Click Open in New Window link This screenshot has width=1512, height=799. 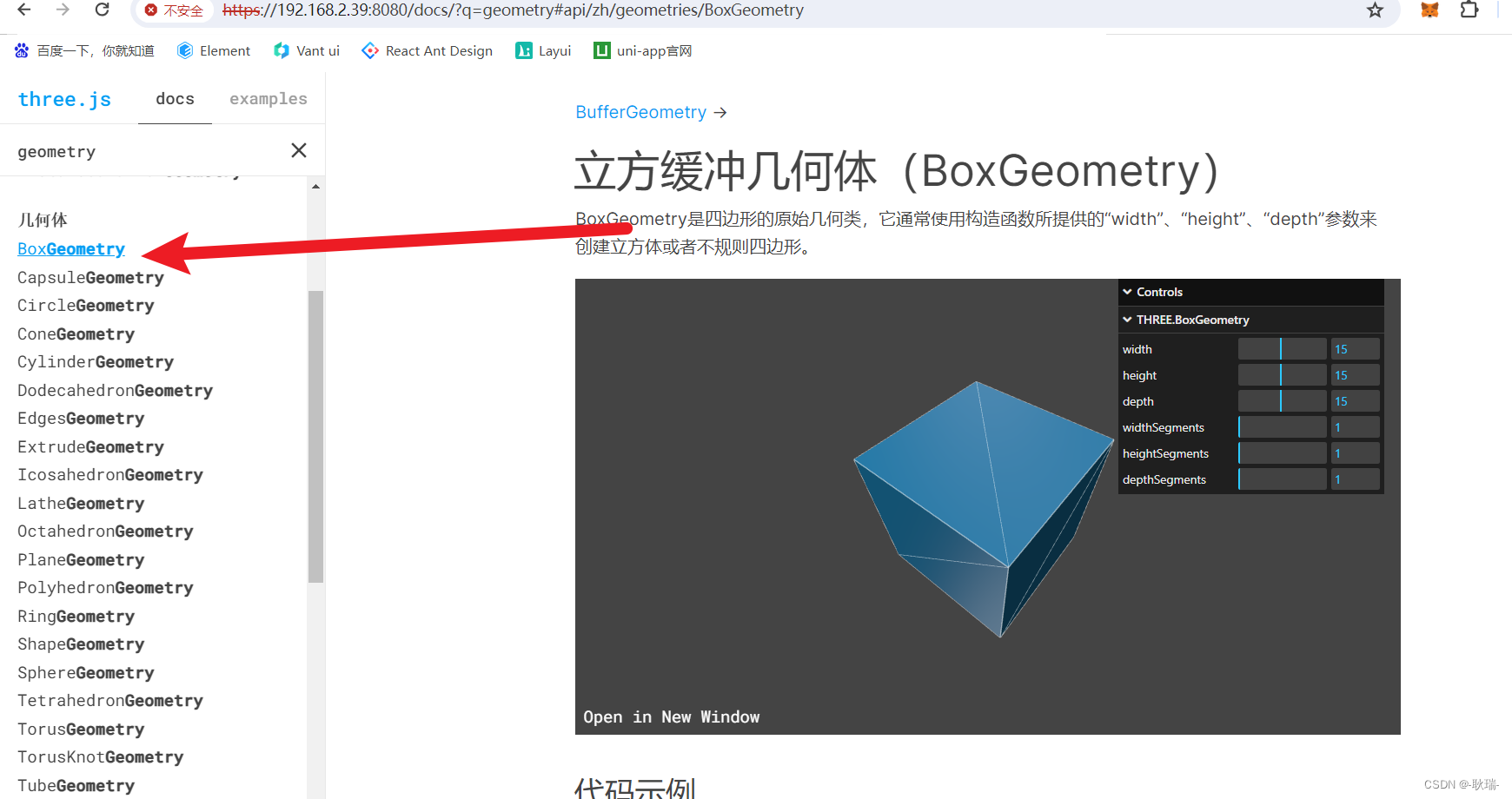pos(672,717)
